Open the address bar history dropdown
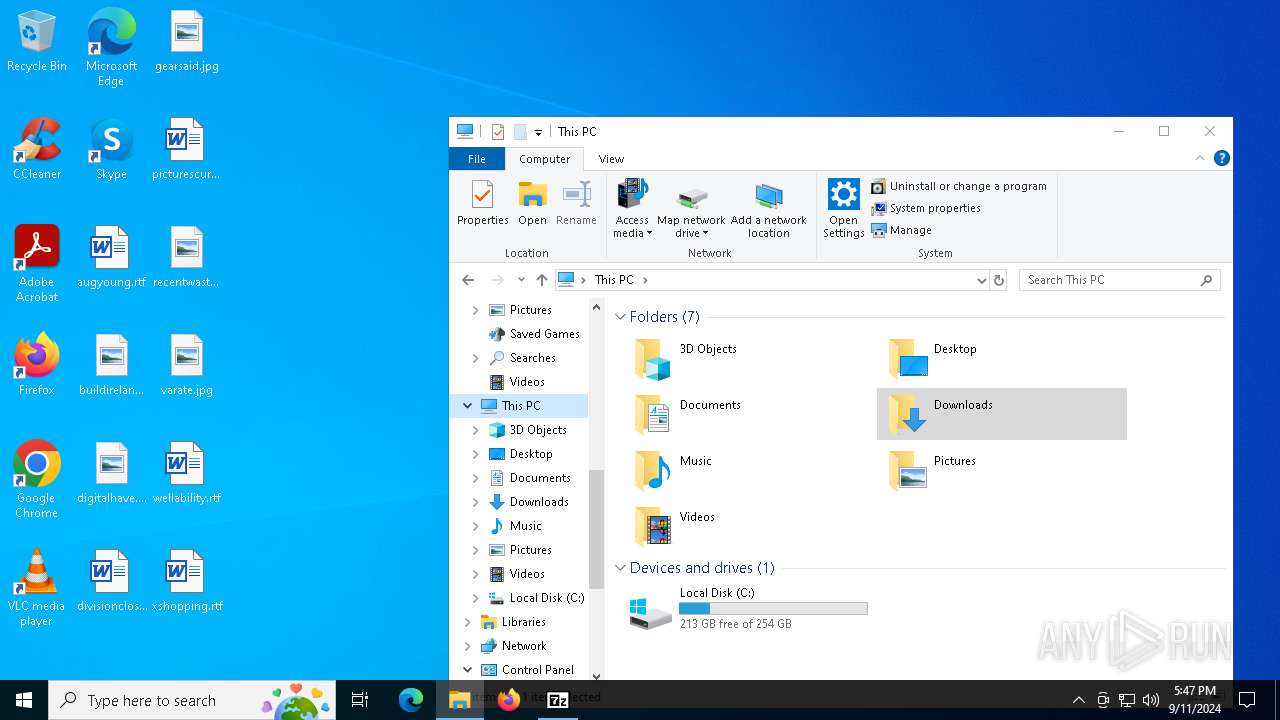The image size is (1280, 720). 981,280
